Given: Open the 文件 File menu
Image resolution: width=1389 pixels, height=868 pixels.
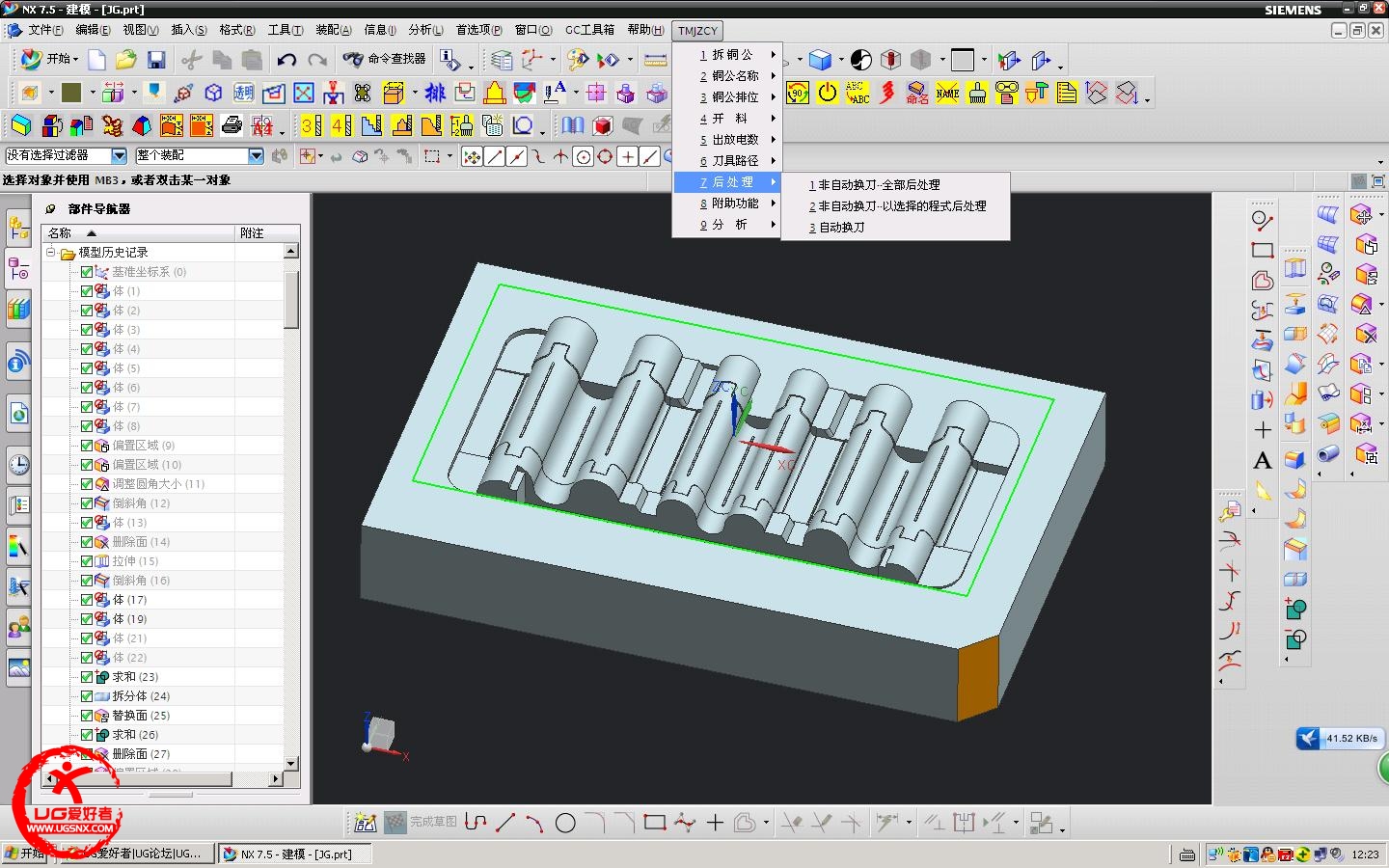Looking at the screenshot, I should coord(45,30).
